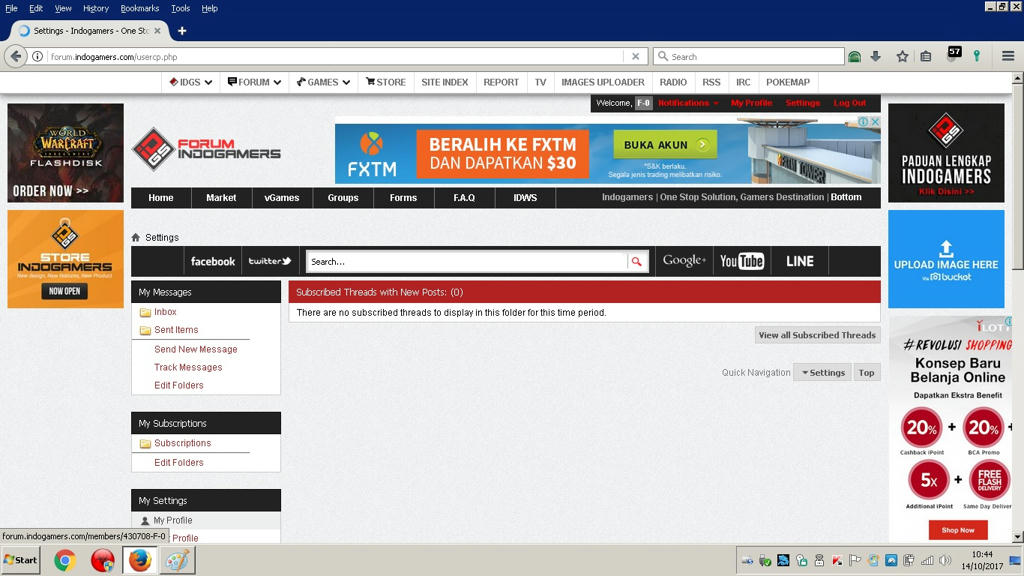
Task: Open the Firefox downloads arrow icon
Action: tap(876, 57)
